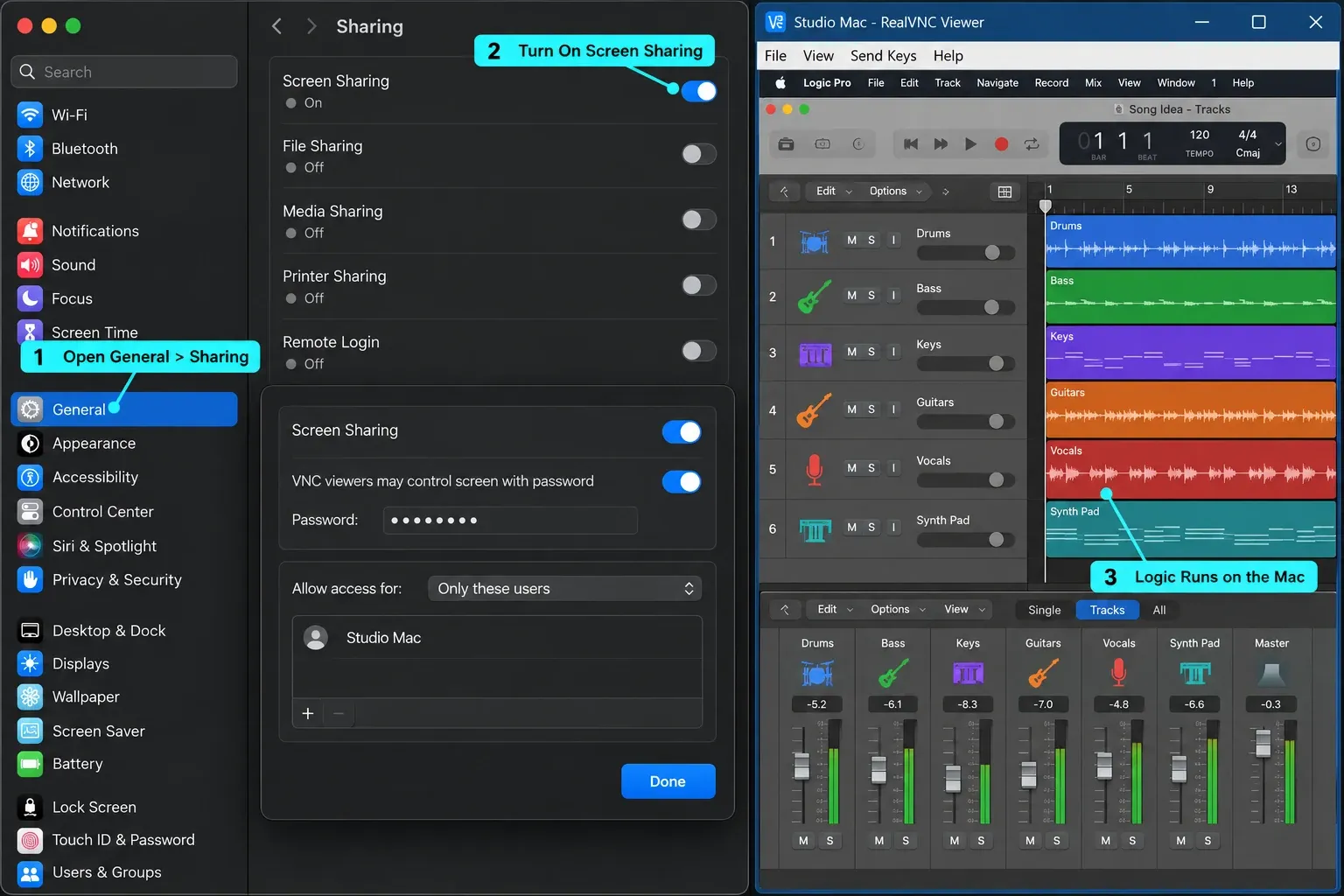The image size is (1344, 896).
Task: Open the mixer Options dropdown
Action: [x=897, y=610]
